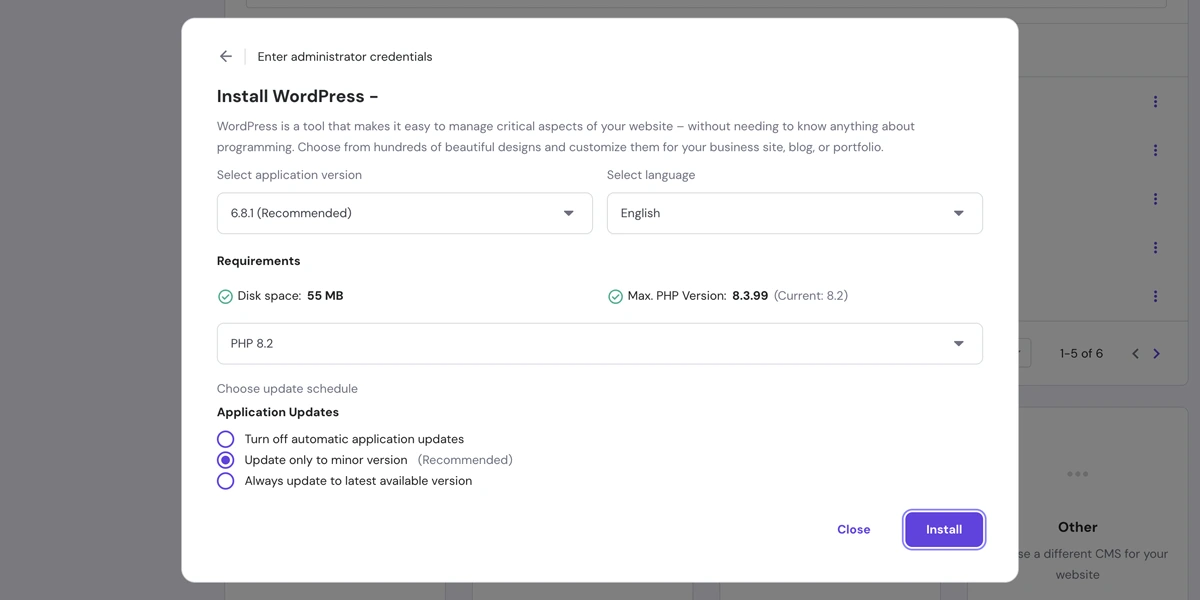The height and width of the screenshot is (600, 1200).
Task: Click the 8.3.99 max PHP version value
Action: tap(750, 296)
